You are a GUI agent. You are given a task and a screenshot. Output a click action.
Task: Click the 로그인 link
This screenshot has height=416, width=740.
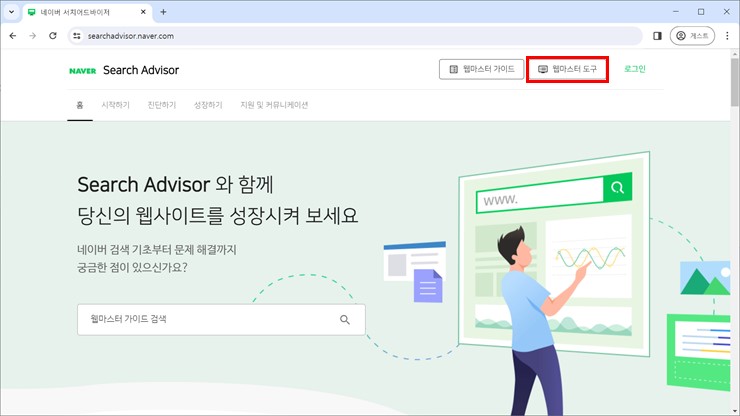[x=635, y=69]
